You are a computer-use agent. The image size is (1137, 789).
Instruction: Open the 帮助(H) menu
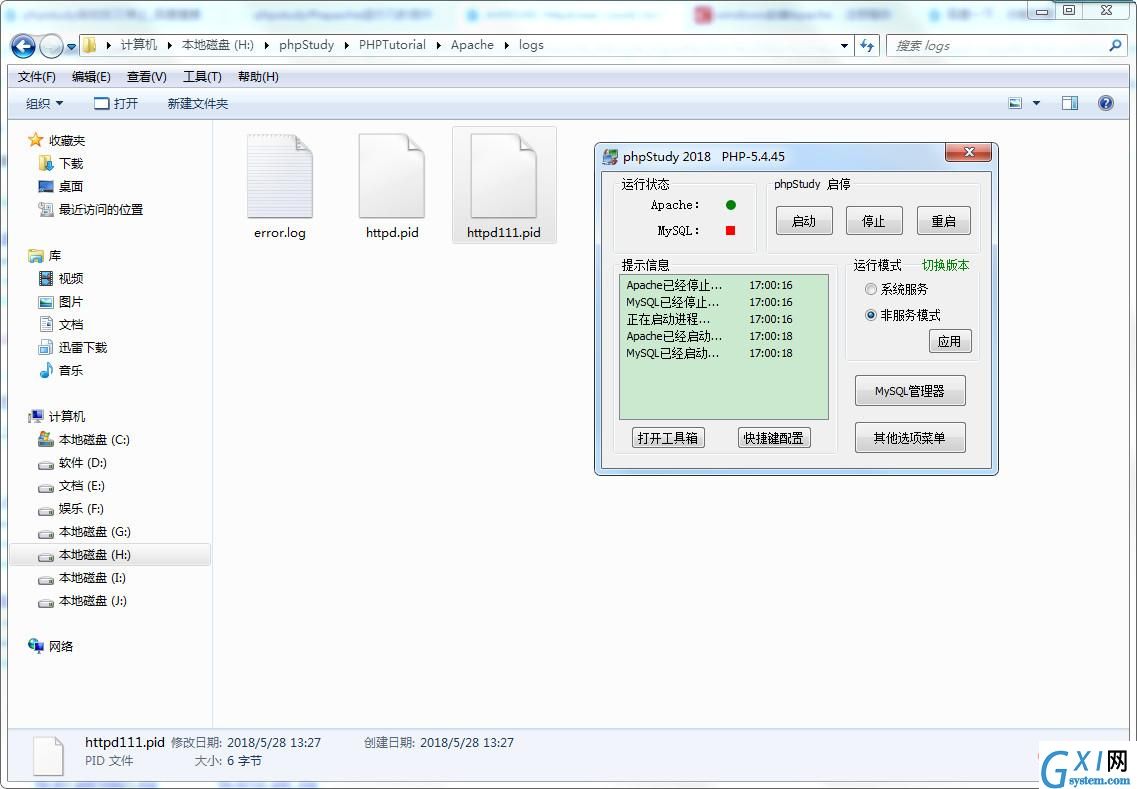(258, 77)
